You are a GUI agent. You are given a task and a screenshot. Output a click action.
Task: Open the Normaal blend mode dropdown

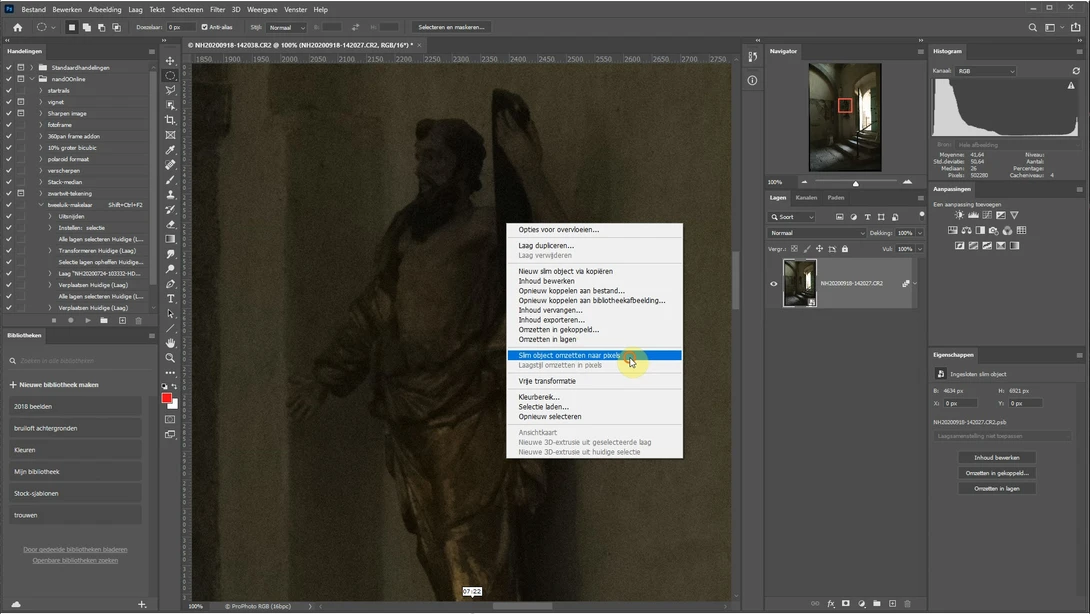pyautogui.click(x=817, y=233)
